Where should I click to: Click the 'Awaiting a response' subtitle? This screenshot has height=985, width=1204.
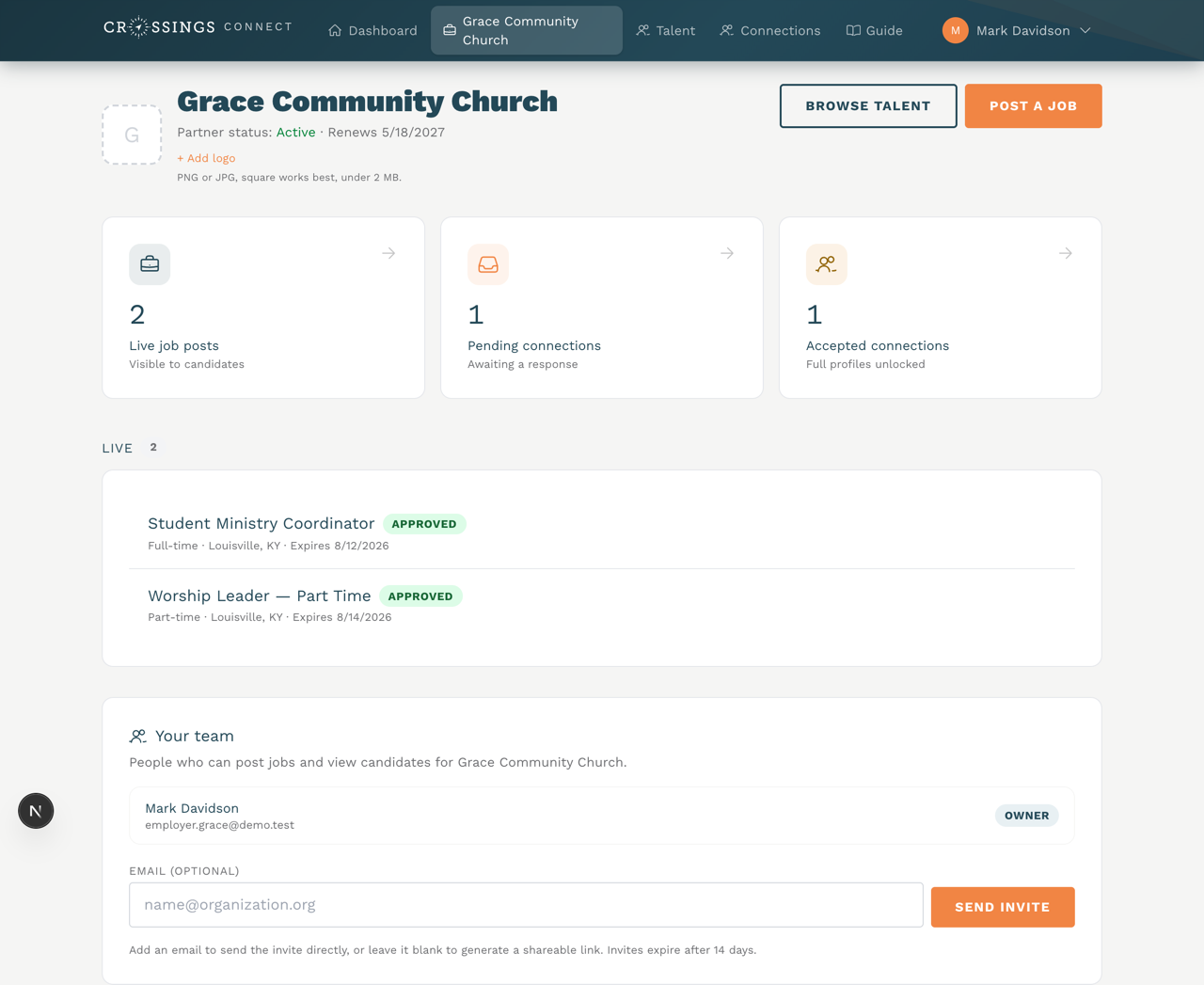522,364
